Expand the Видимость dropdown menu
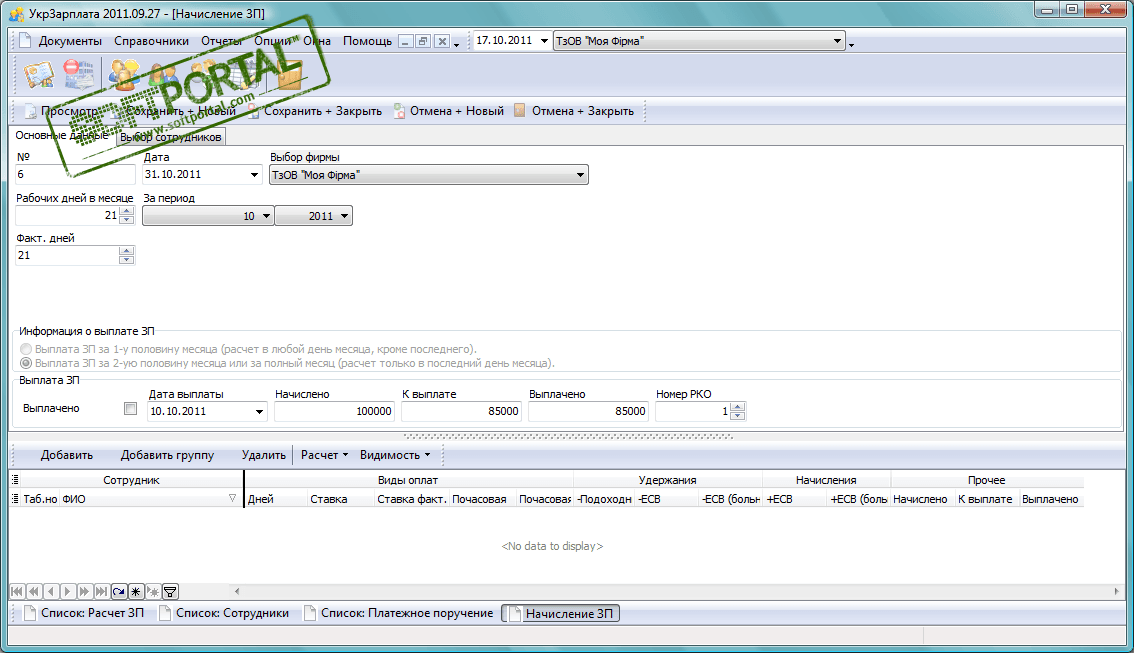 395,455
